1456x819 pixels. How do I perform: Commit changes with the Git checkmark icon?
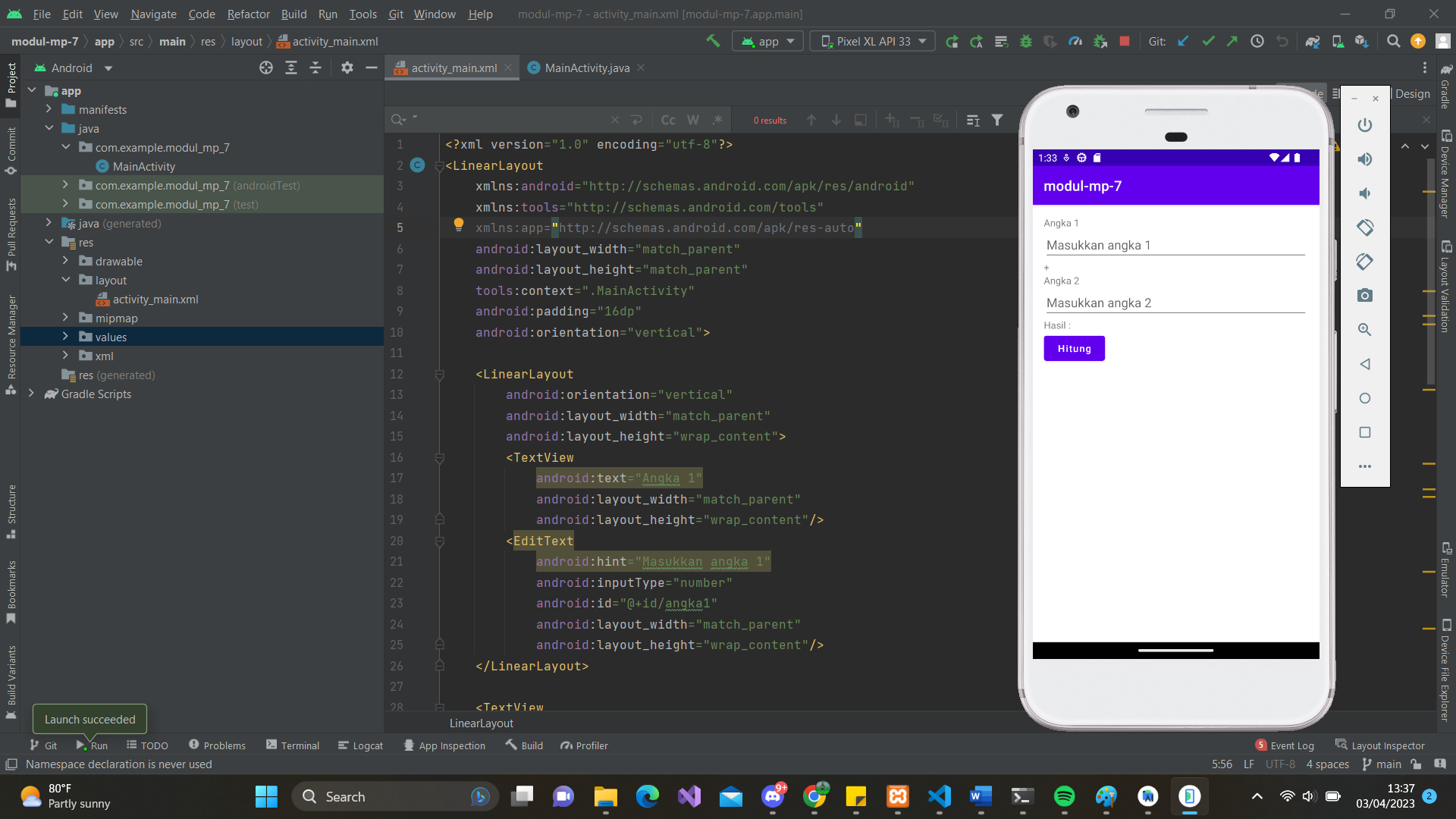click(x=1207, y=41)
